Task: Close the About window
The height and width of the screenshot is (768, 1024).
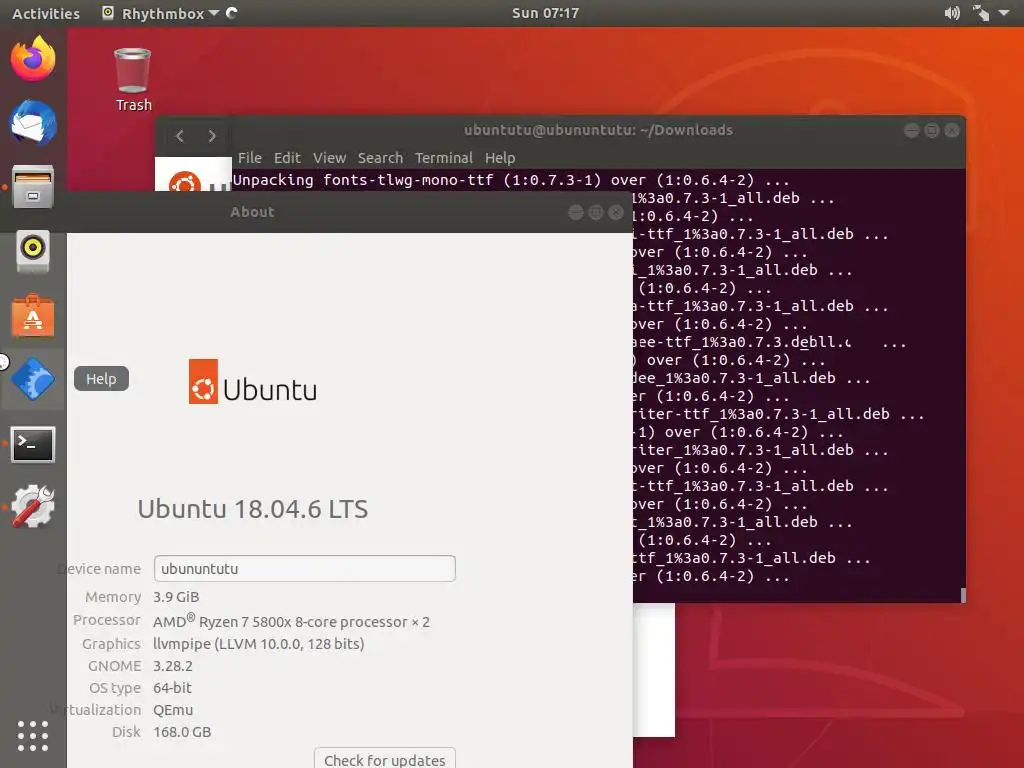Action: [616, 212]
